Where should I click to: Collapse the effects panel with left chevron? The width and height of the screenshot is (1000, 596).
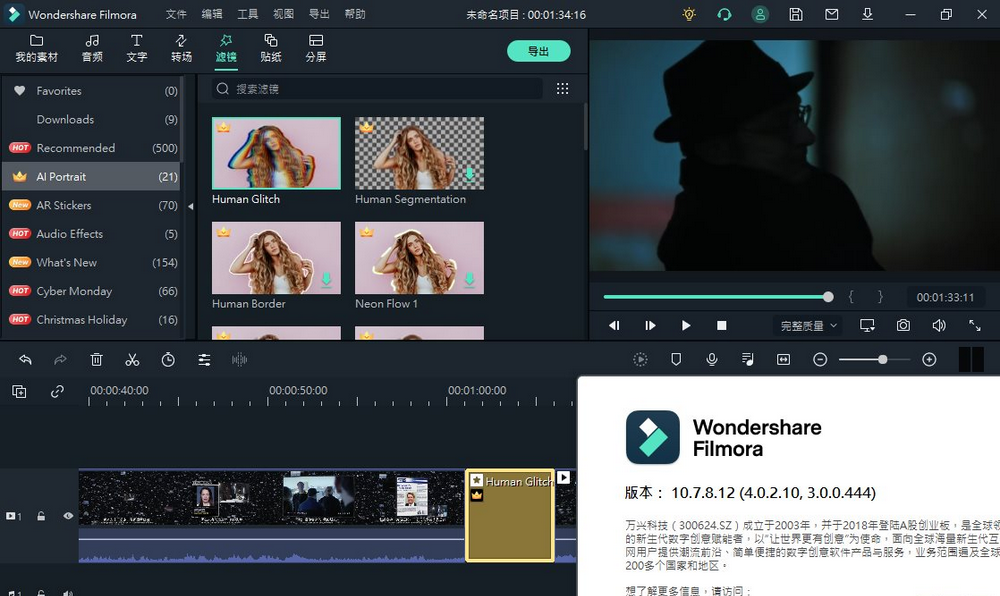[x=189, y=208]
